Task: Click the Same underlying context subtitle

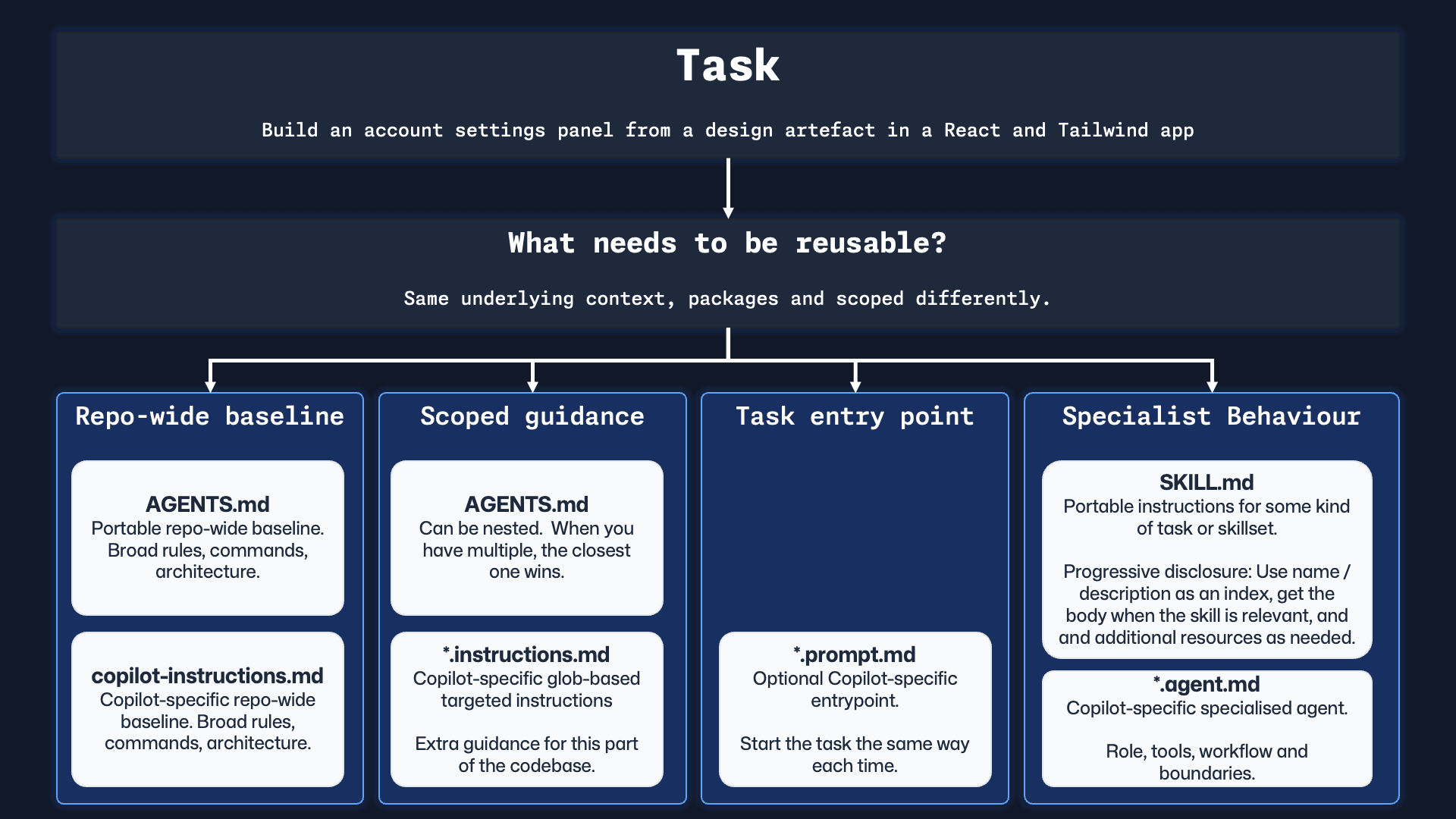Action: pyautogui.click(x=726, y=299)
